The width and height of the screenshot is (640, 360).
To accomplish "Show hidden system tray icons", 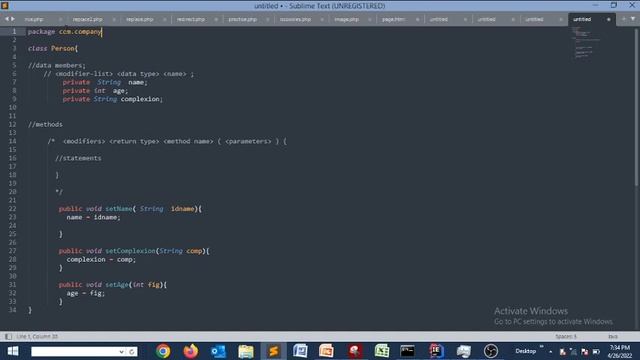I will click(551, 351).
